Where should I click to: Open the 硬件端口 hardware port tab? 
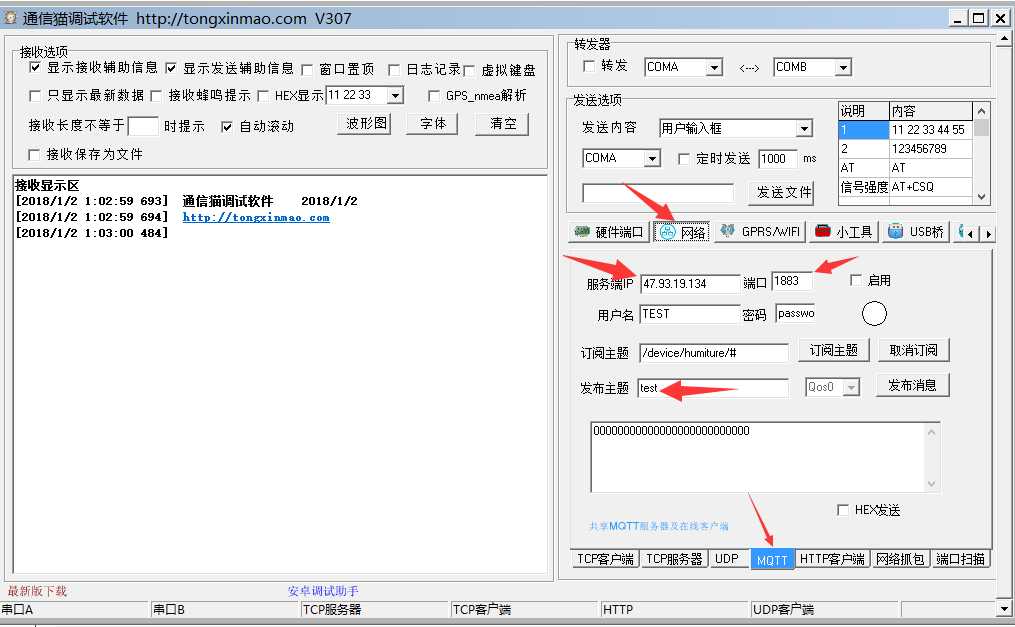(x=607, y=232)
